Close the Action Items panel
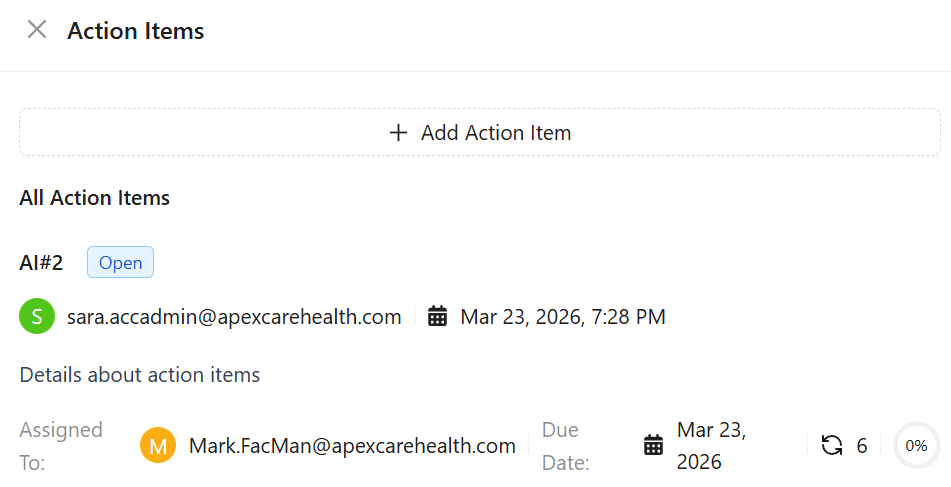Viewport: 951px width, 487px height. (37, 30)
